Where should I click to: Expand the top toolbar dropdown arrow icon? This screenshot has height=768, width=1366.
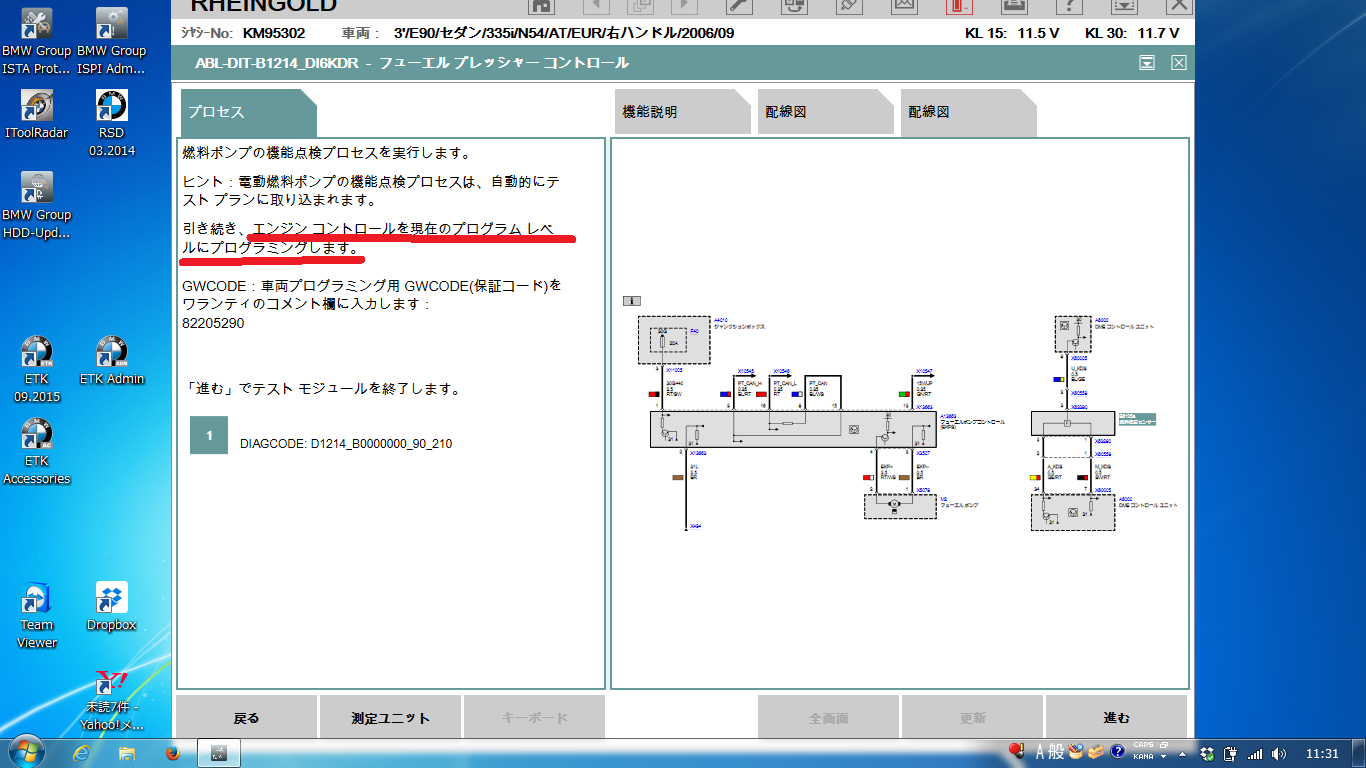(1124, 5)
